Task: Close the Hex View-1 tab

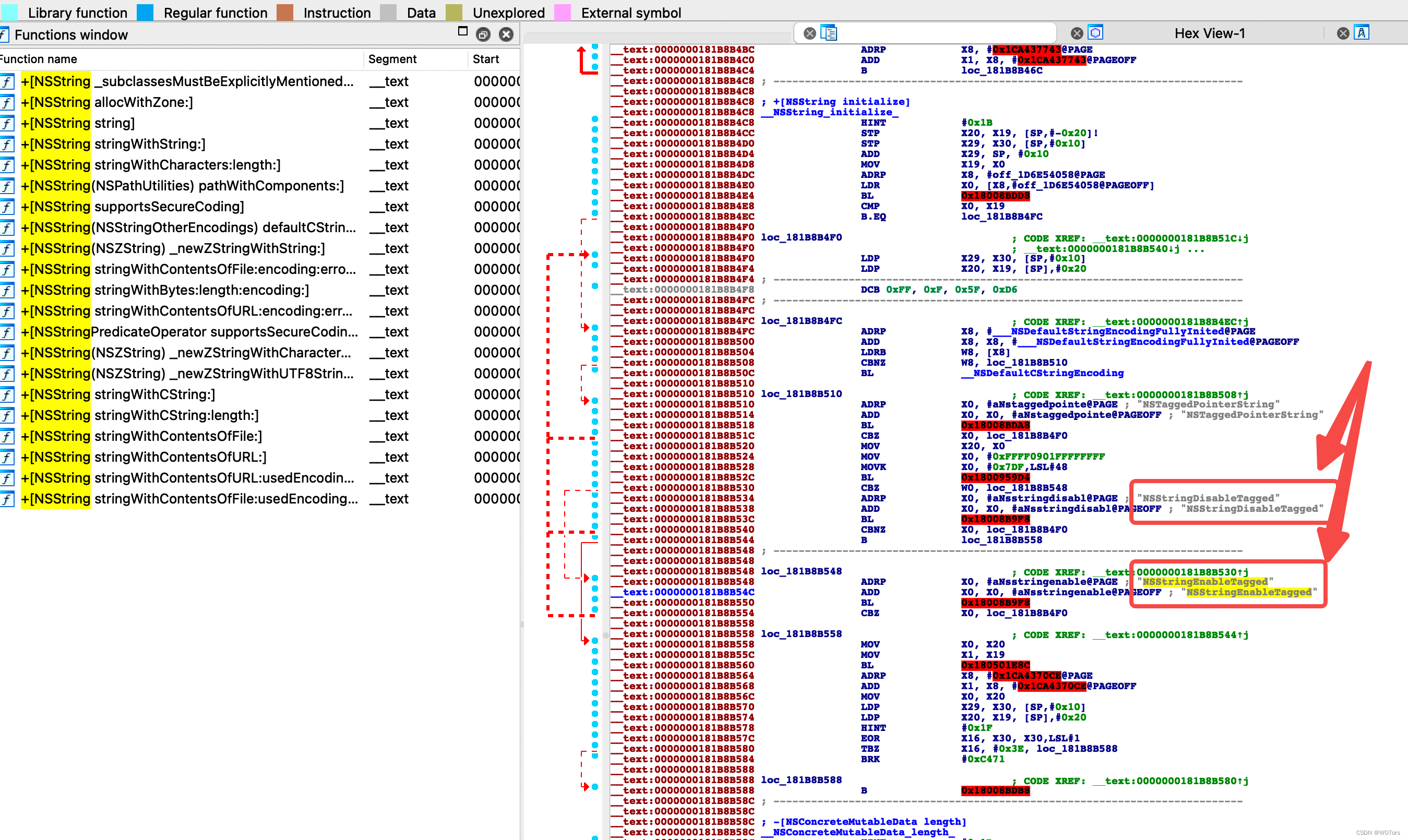Action: click(1077, 33)
